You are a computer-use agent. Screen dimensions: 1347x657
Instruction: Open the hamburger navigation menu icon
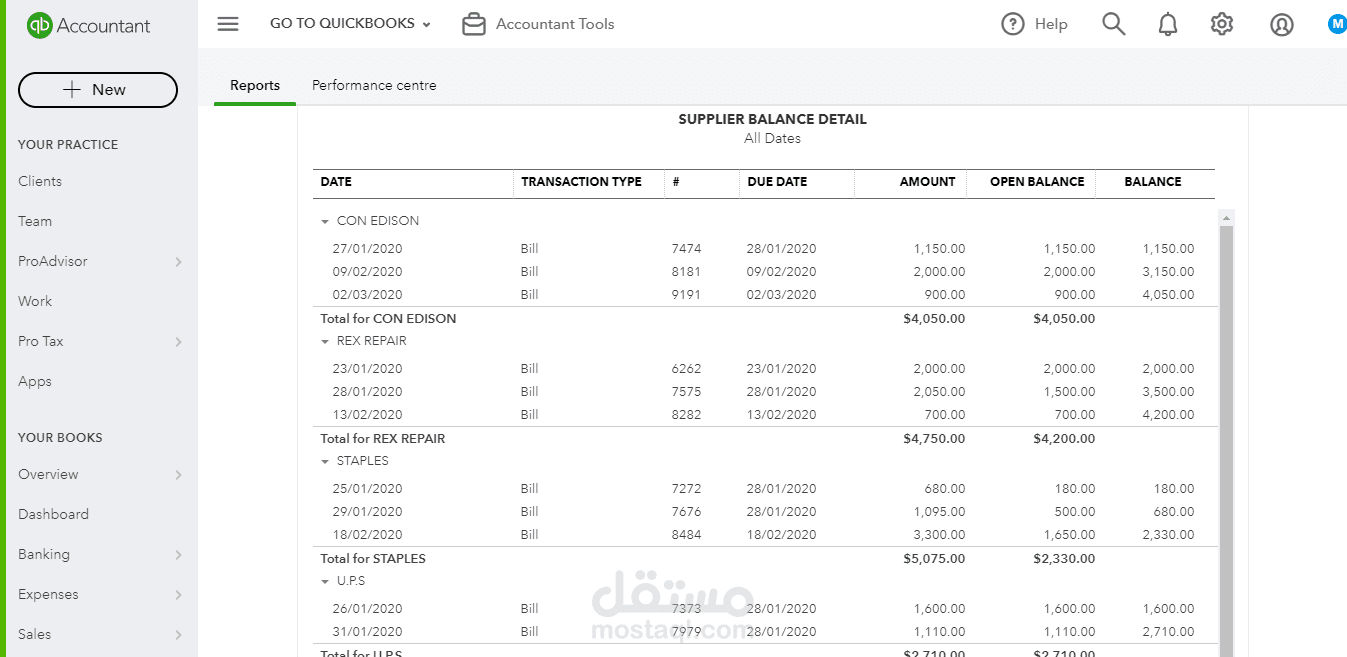228,24
